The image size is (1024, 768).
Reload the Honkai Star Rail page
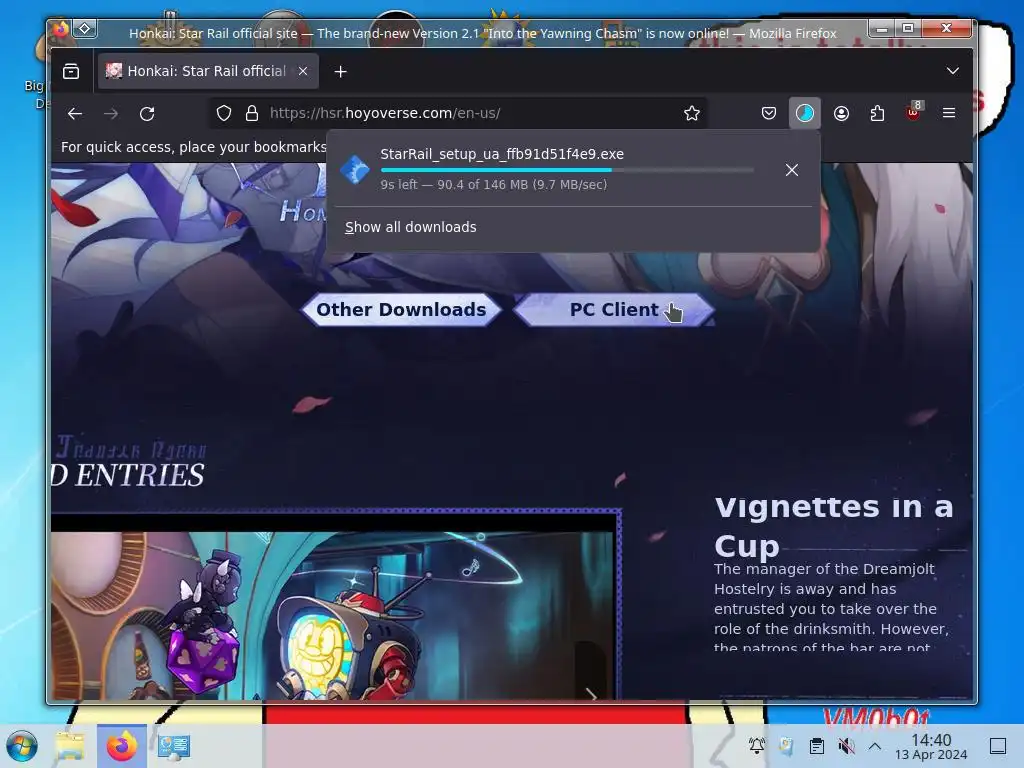pos(148,114)
